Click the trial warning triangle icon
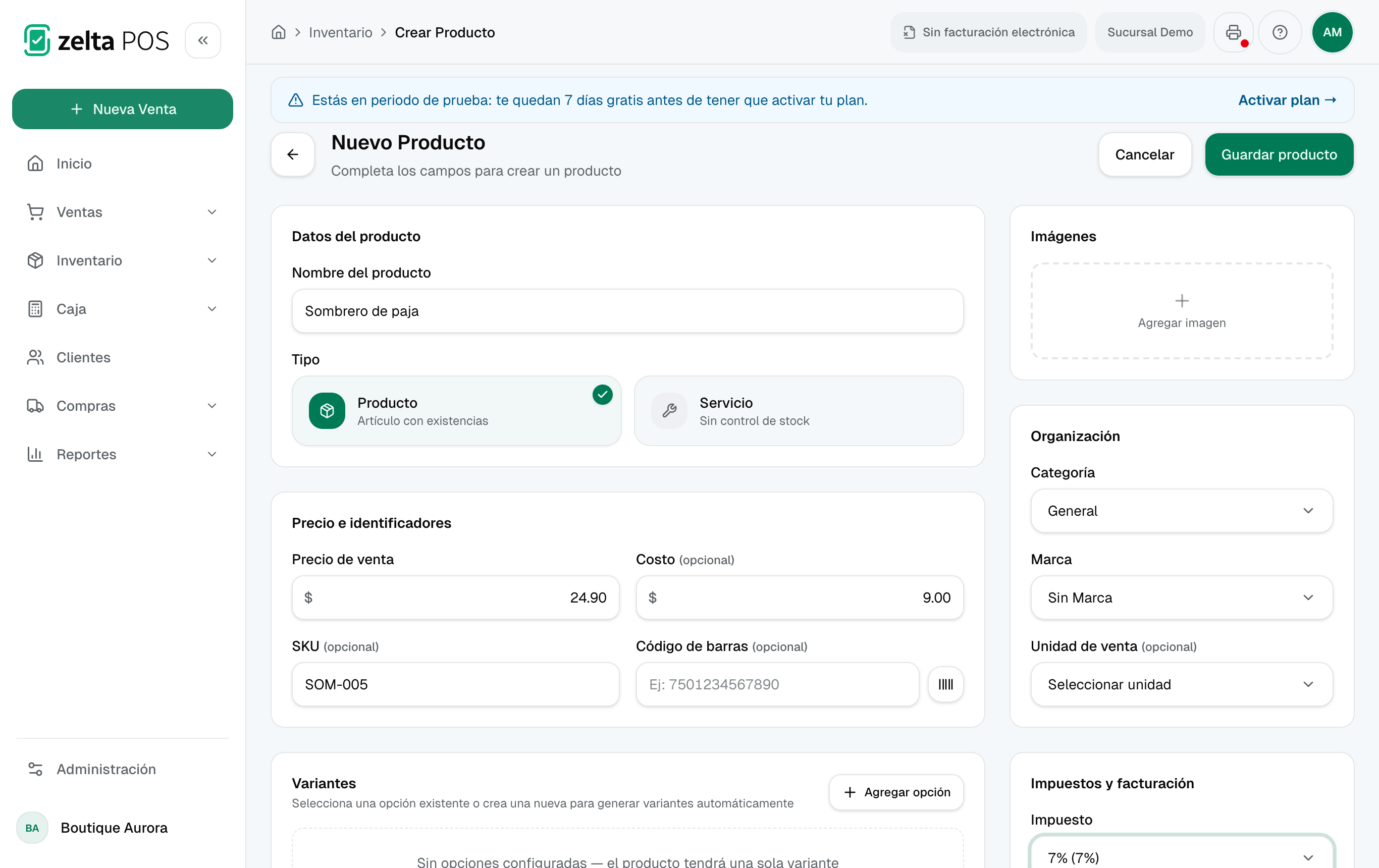Viewport: 1379px width, 868px height. (x=295, y=100)
